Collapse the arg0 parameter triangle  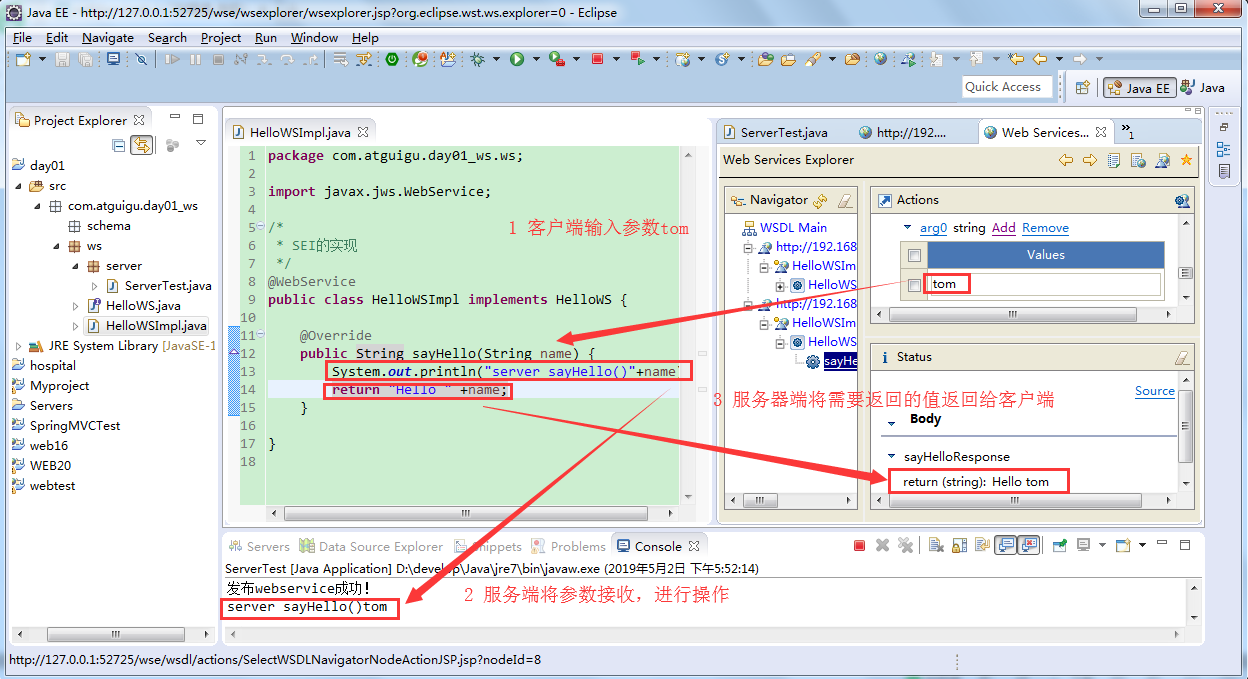pos(908,228)
